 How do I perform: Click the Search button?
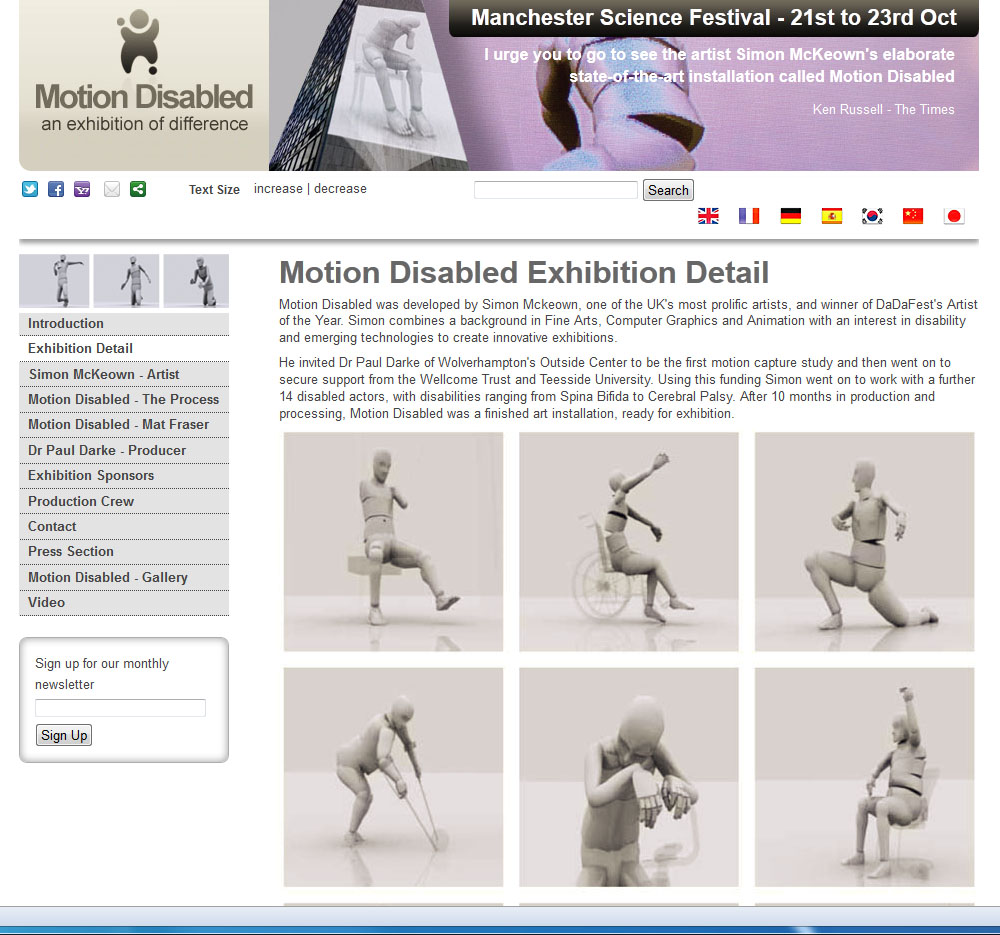[668, 190]
